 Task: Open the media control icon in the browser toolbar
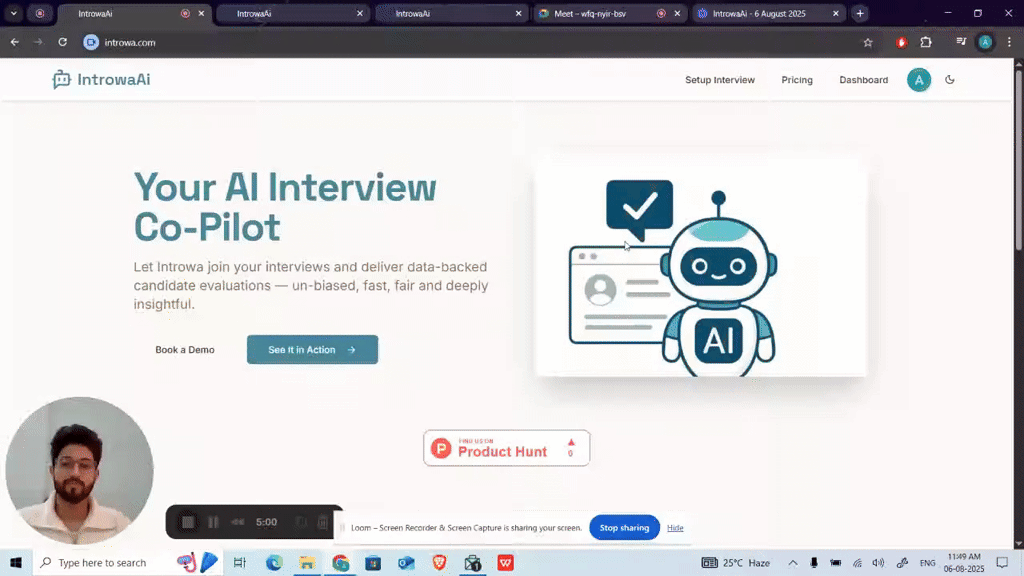point(961,42)
